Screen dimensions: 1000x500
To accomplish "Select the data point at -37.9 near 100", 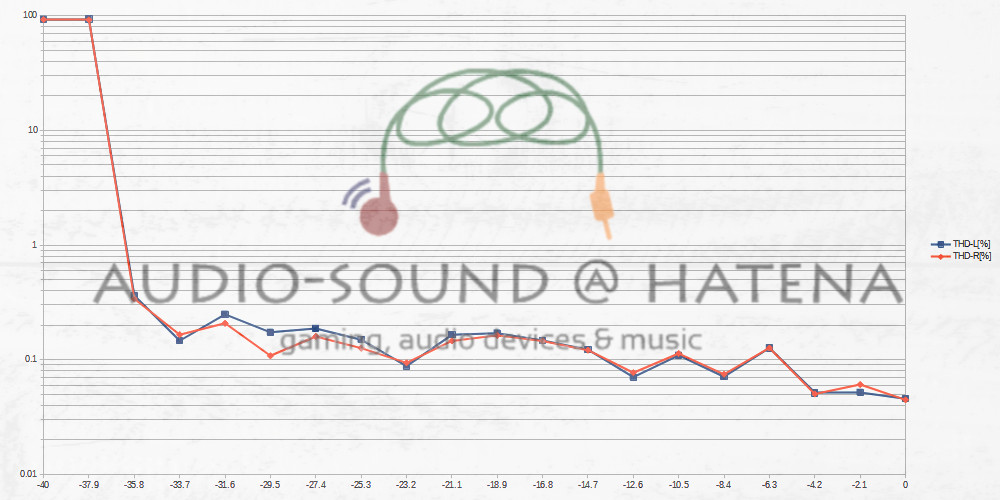I will click(x=89, y=19).
